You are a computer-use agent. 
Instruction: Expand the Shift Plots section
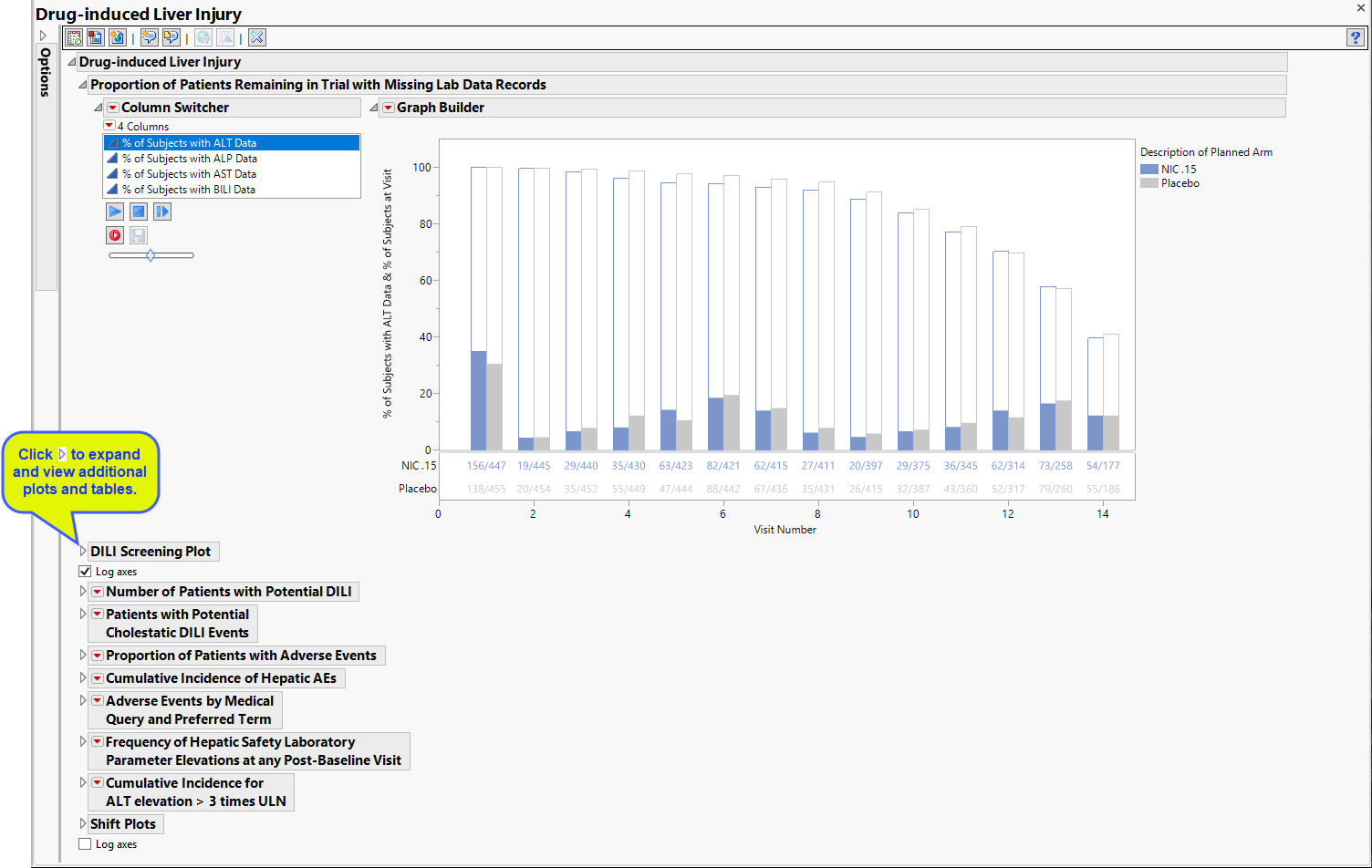tap(82, 824)
